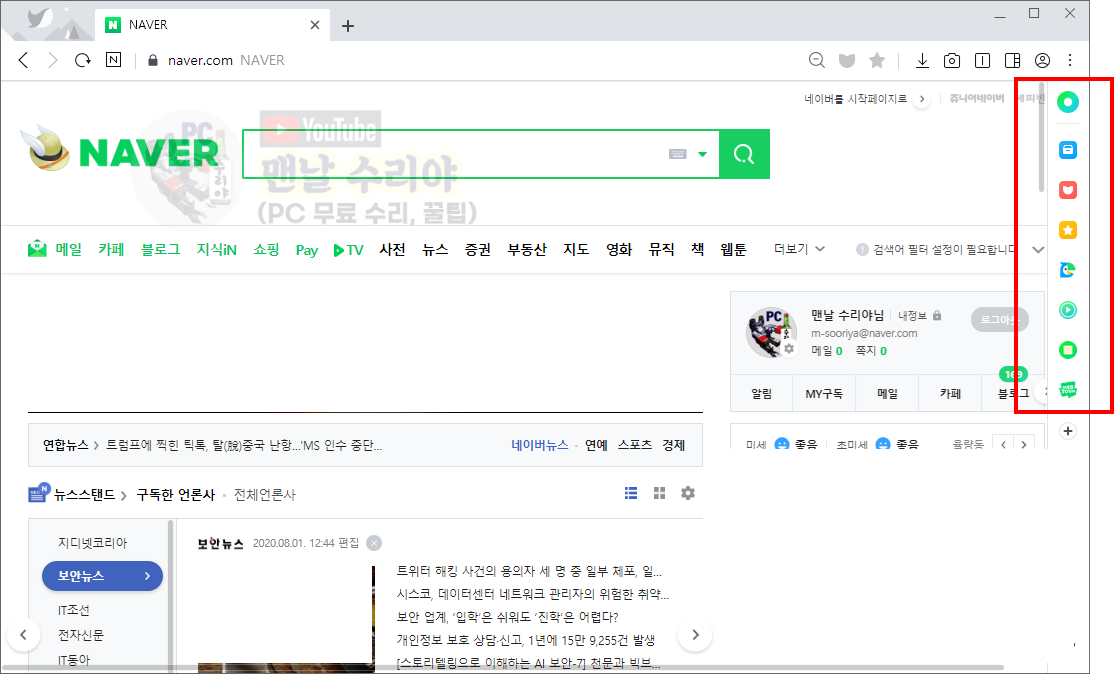Open the 연합뉴스 link
The image size is (1114, 674).
click(65, 445)
